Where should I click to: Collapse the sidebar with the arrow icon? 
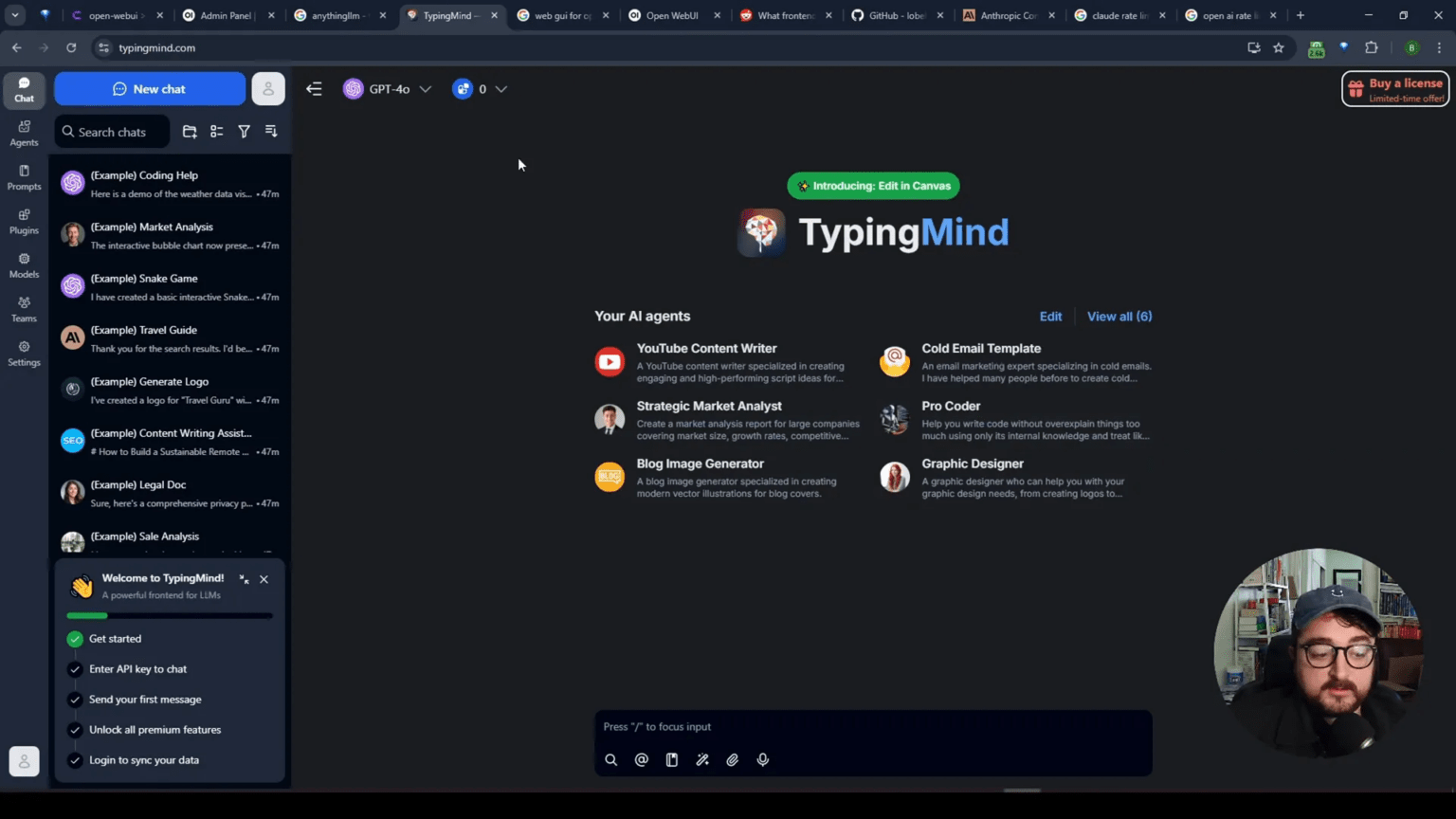tap(314, 89)
